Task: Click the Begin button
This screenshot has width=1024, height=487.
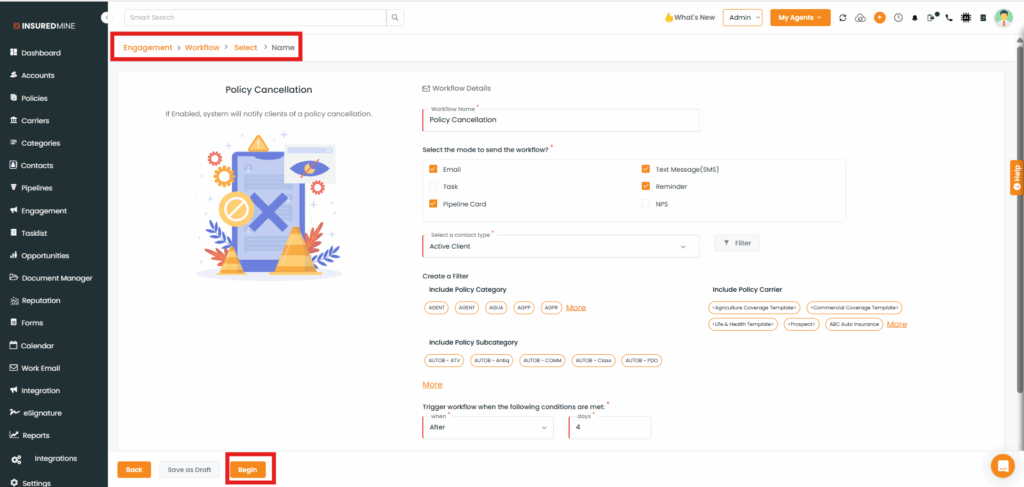Action: point(248,469)
